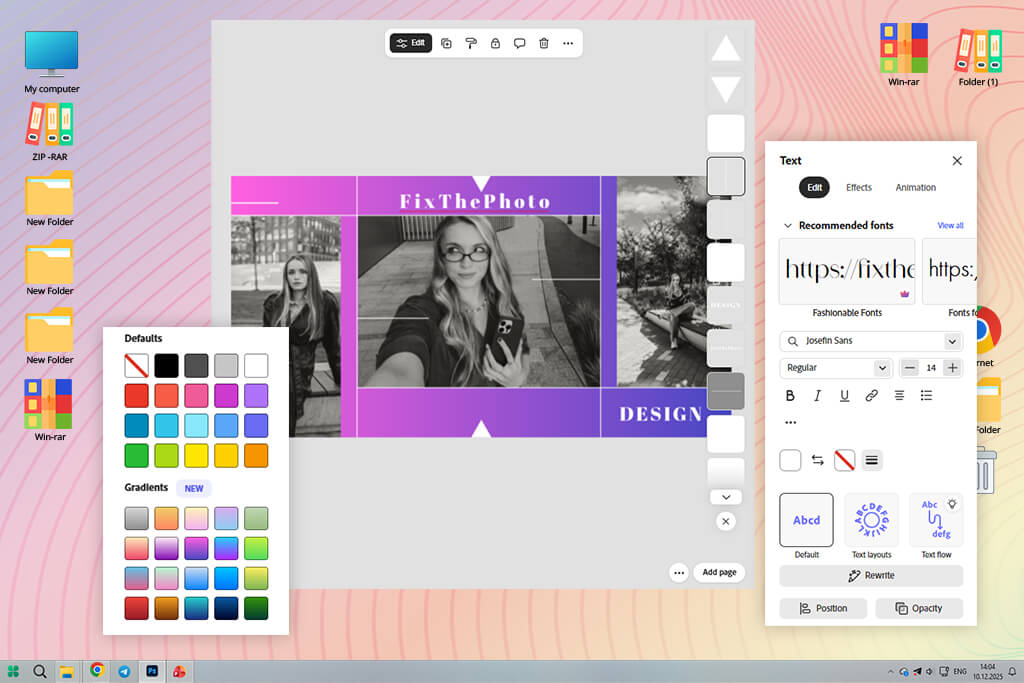1024x683 pixels.
Task: Decrease font size with minus button
Action: [x=909, y=368]
